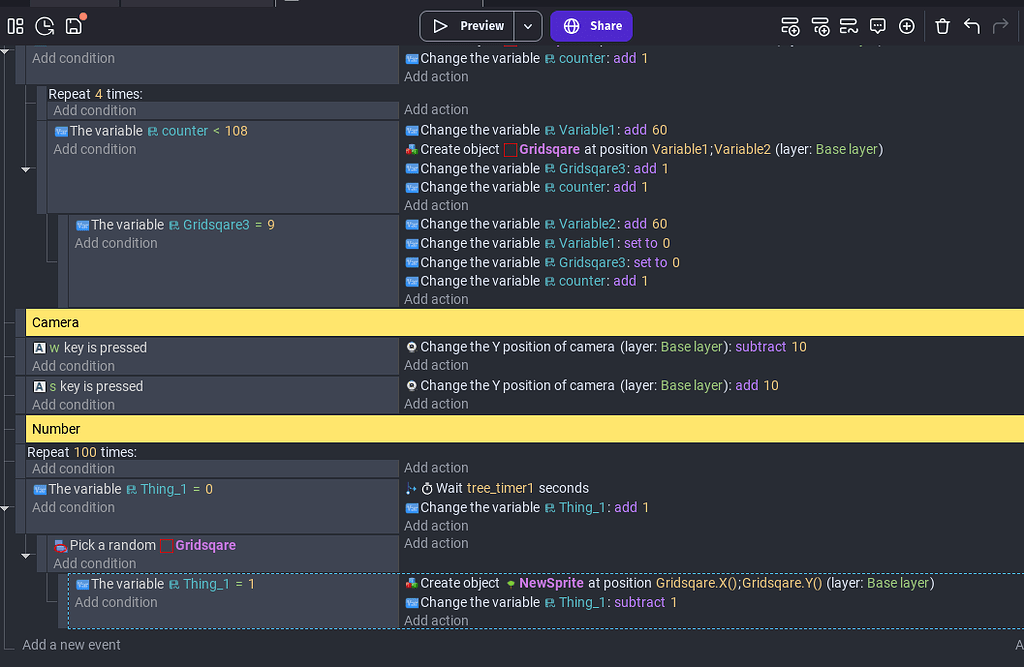Click Add condition in the w key event

74,365
